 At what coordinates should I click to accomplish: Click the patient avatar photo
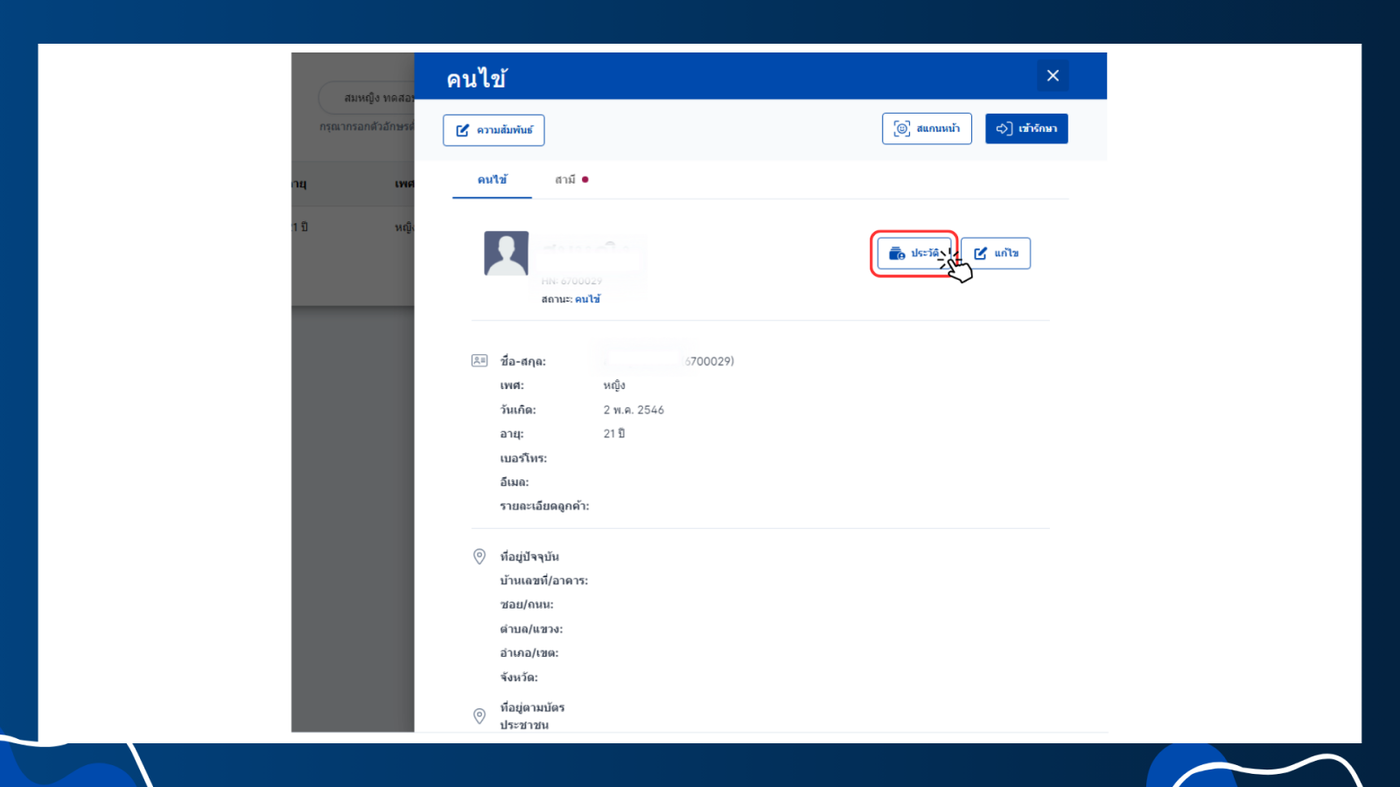point(506,253)
